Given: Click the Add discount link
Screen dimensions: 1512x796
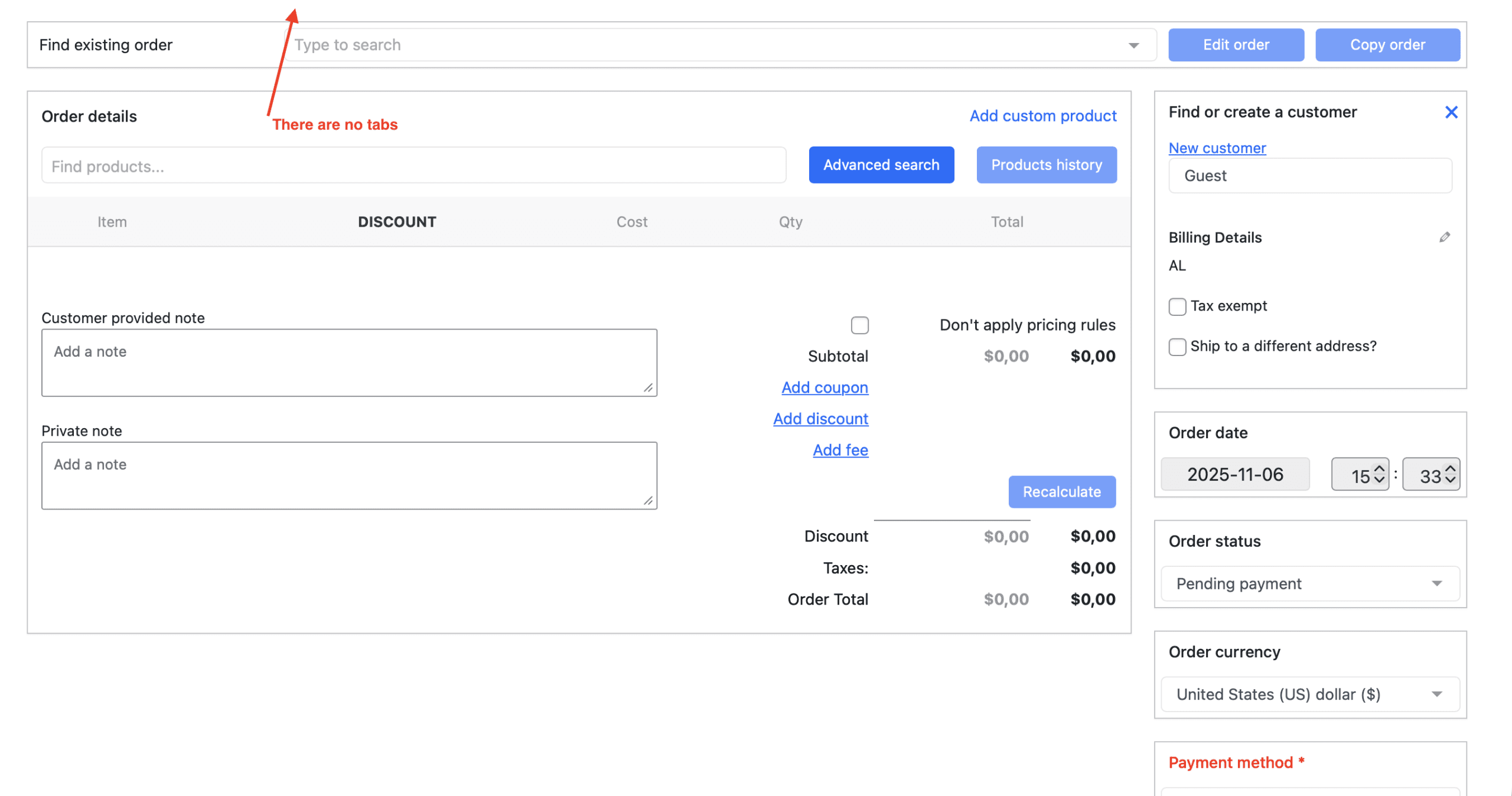Looking at the screenshot, I should pos(820,419).
